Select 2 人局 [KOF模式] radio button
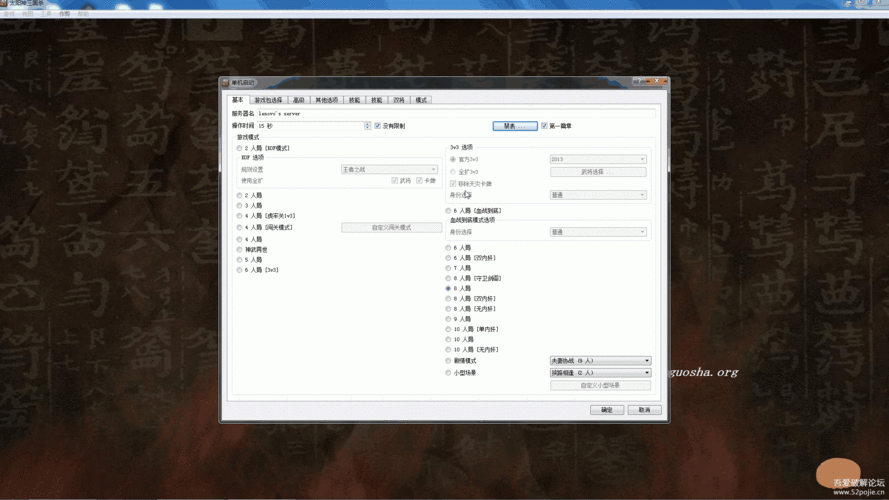 239,148
